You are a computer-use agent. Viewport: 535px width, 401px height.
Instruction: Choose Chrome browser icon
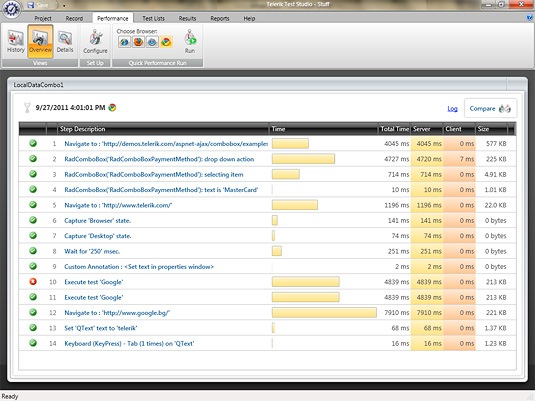(x=166, y=42)
